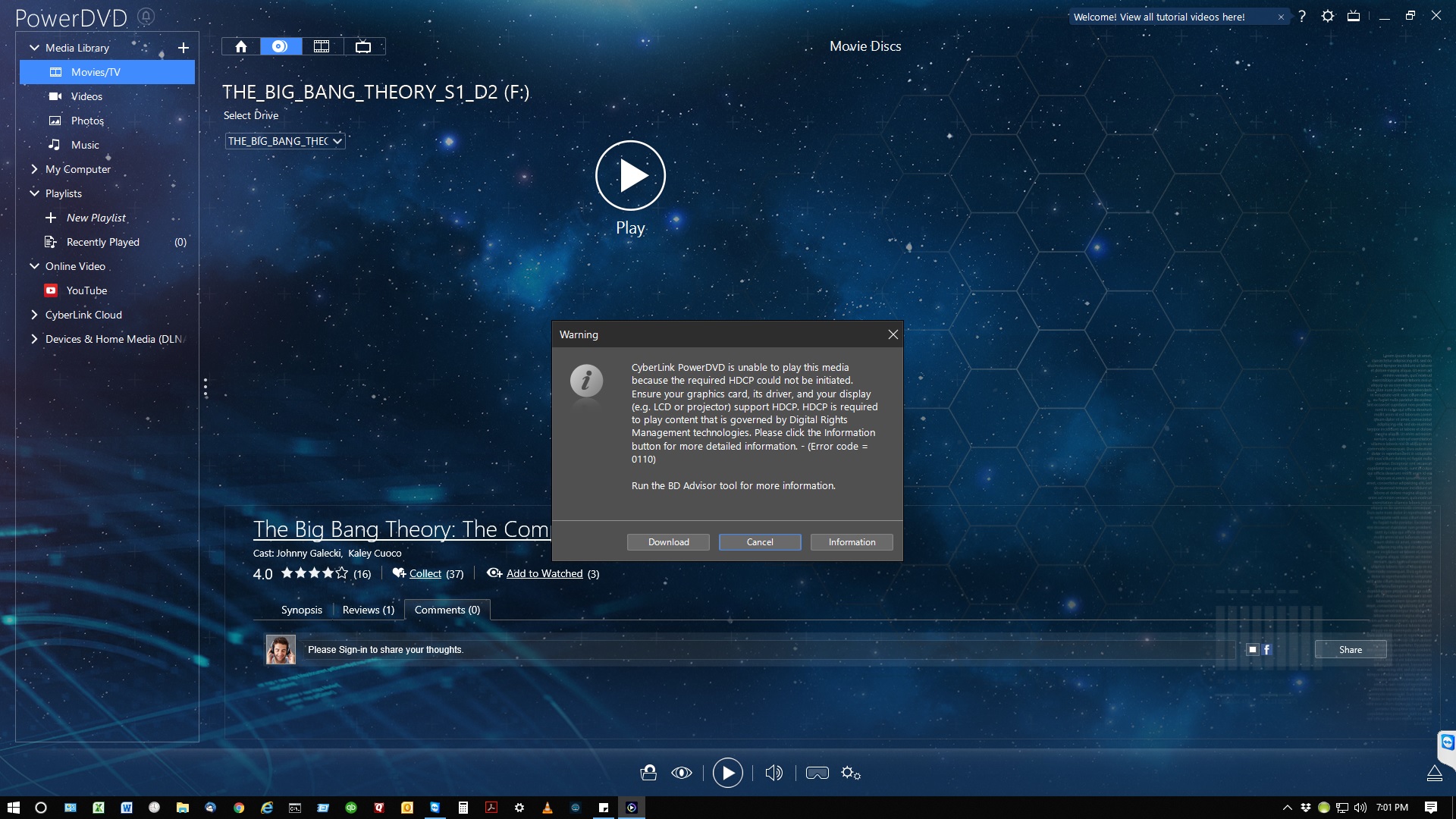Open PowerDVD help question mark

1302,16
